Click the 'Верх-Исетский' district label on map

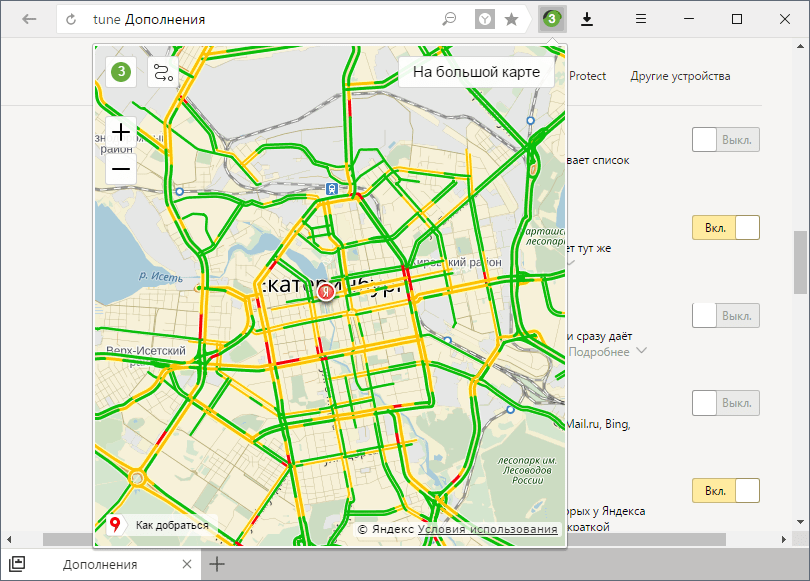pyautogui.click(x=146, y=351)
